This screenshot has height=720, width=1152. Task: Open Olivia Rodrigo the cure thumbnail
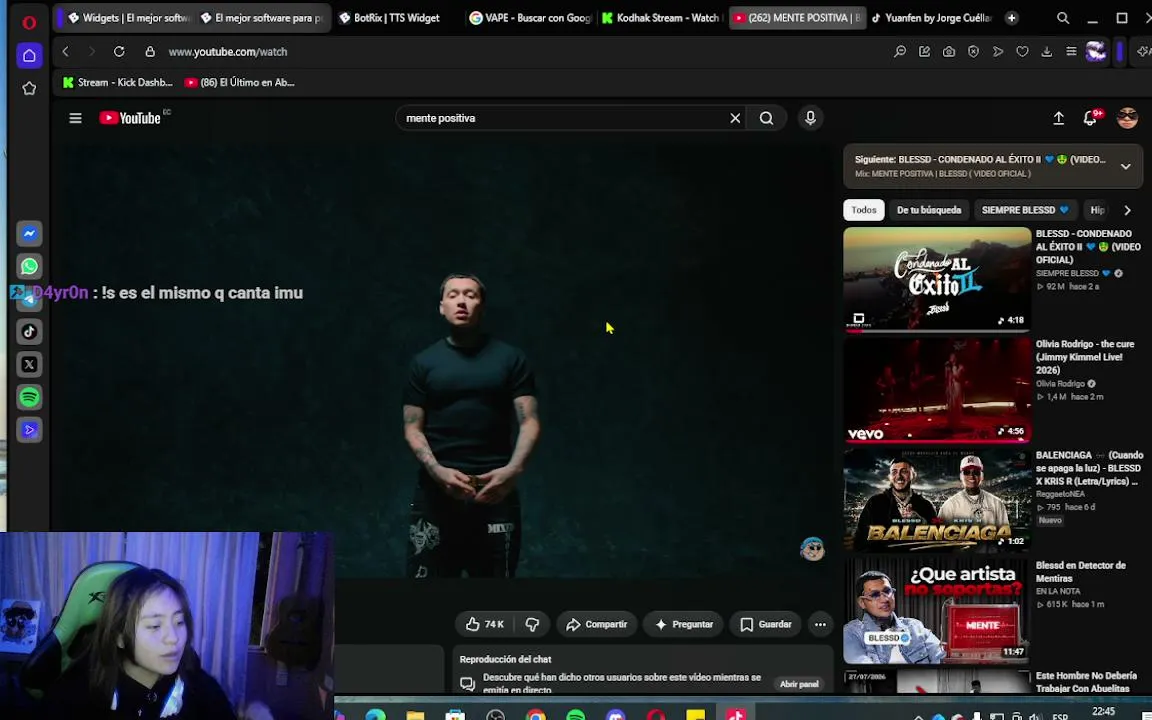937,389
